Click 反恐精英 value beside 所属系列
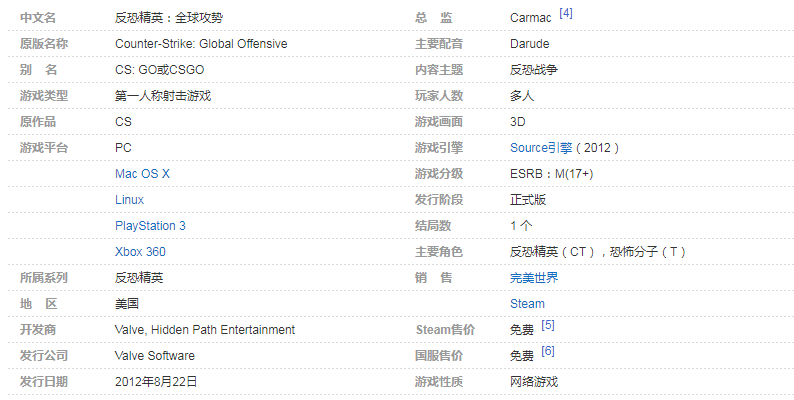Viewport: 794px width, 400px height. [139, 277]
